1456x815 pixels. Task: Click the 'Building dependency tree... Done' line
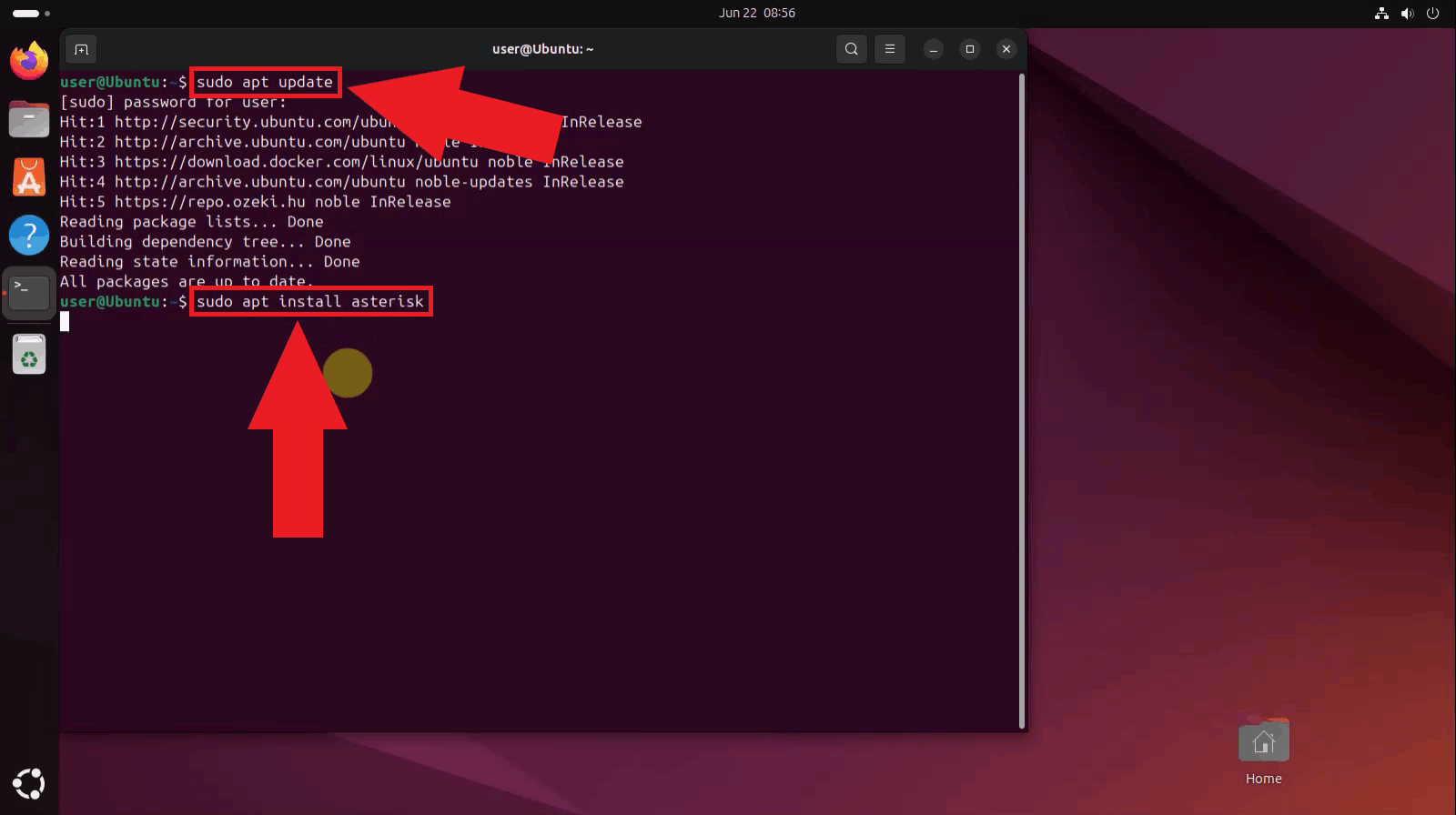[x=206, y=242]
